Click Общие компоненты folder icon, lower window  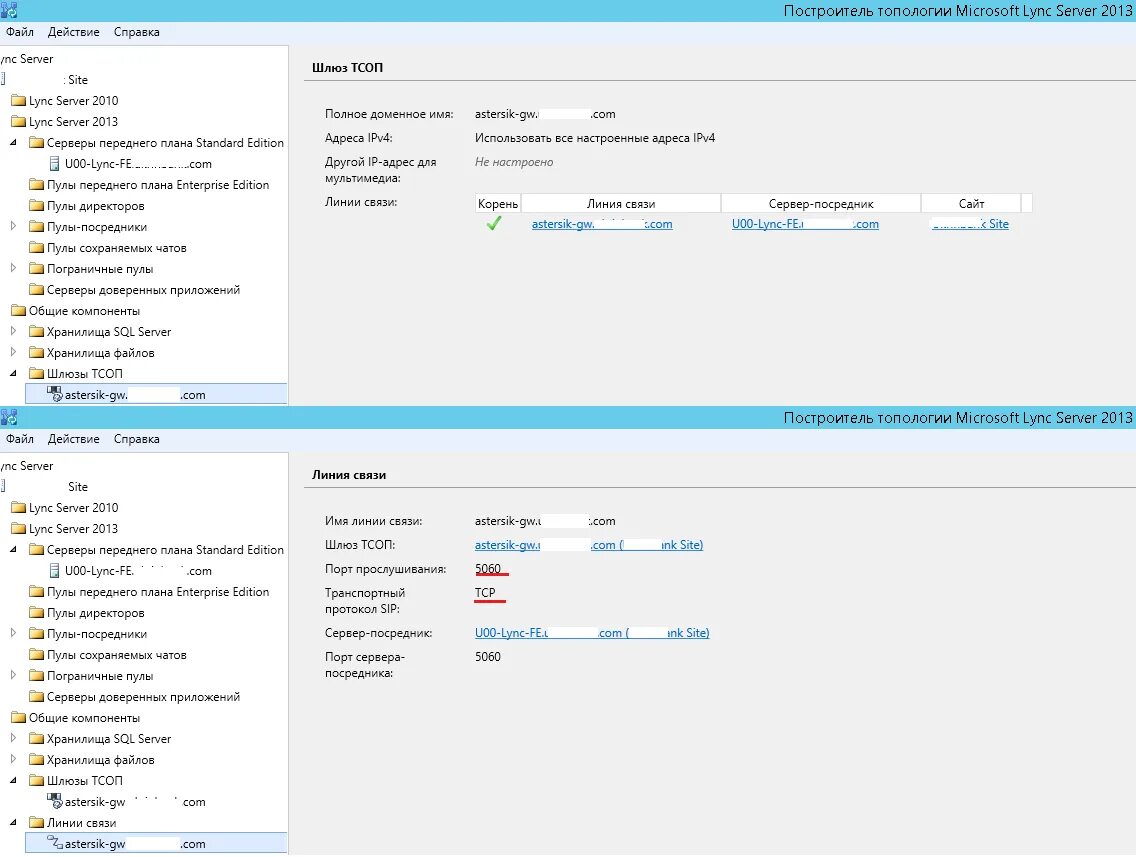[x=19, y=718]
